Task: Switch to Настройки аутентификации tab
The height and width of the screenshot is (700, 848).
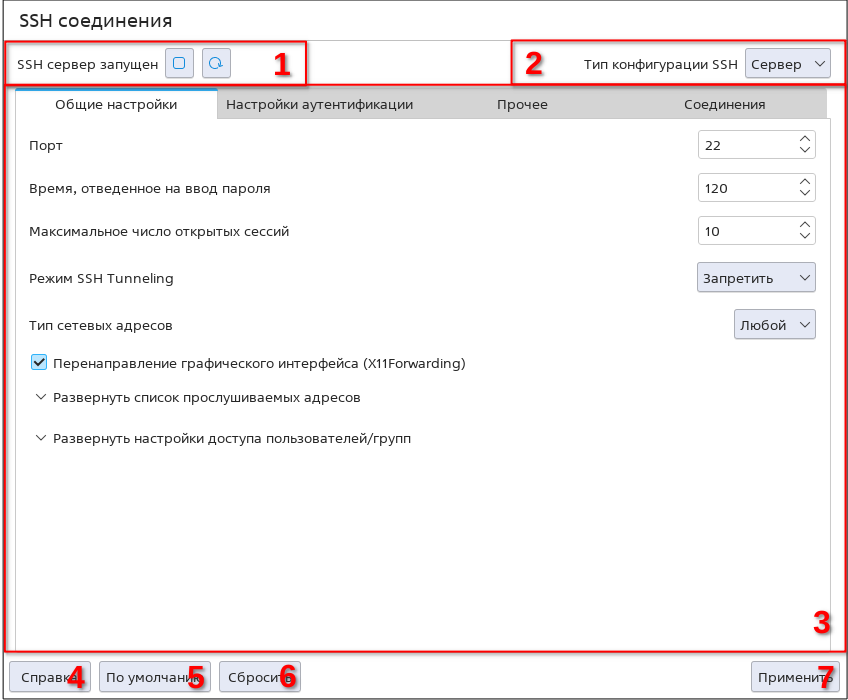Action: [x=319, y=104]
